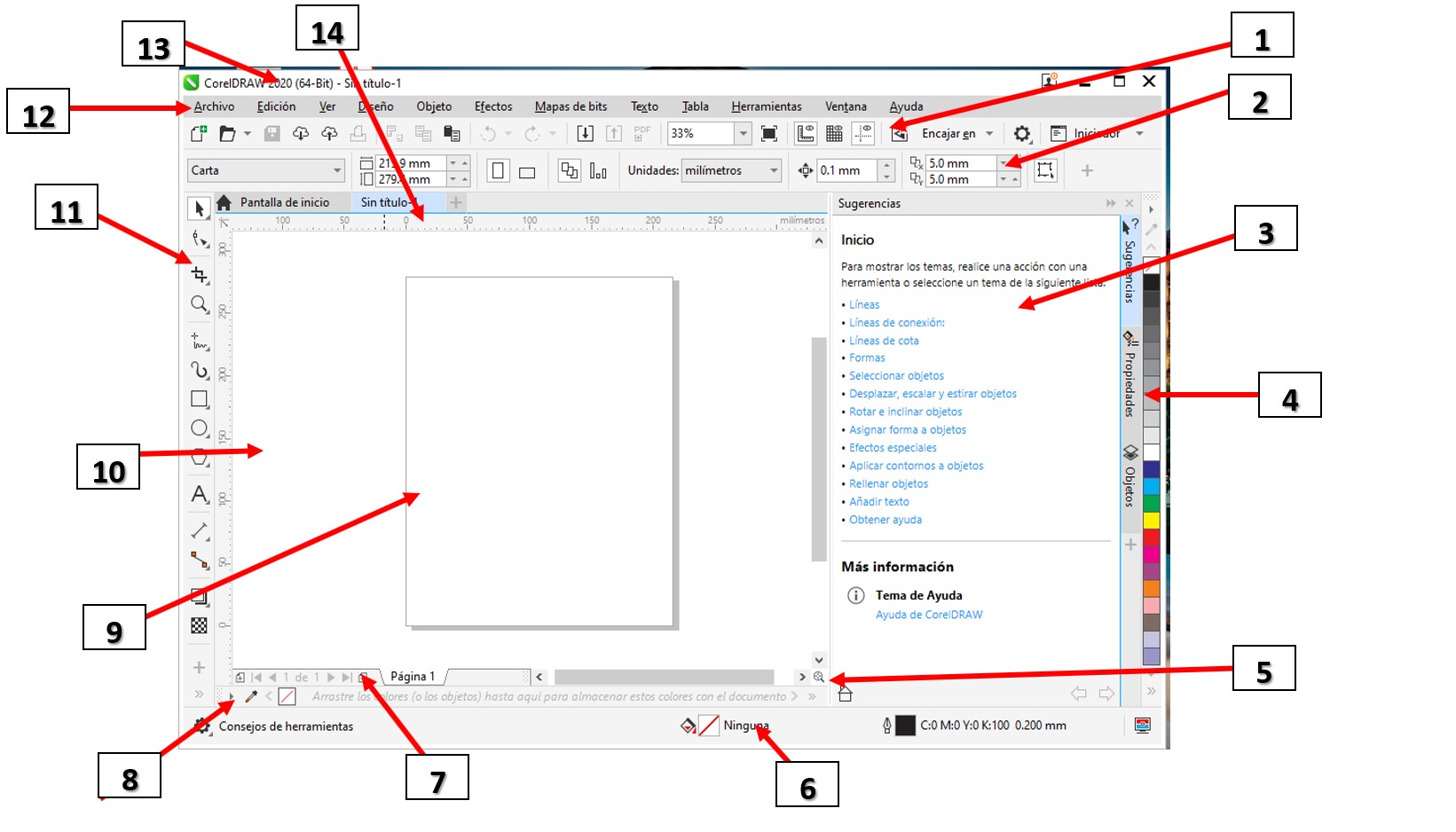Select the Polygon tool
This screenshot has height=832, width=1456.
pyautogui.click(x=200, y=458)
